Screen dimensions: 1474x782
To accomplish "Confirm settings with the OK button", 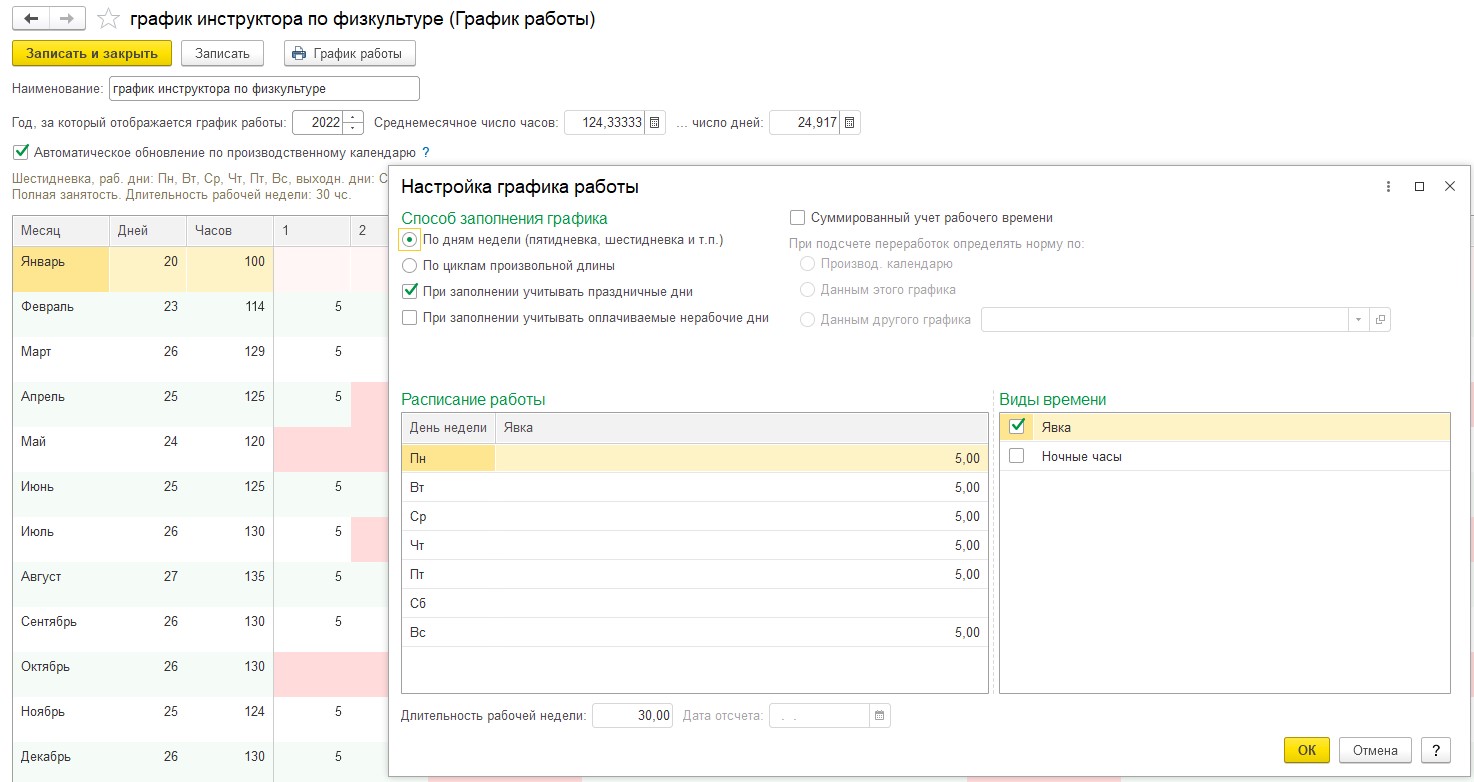I will click(1307, 750).
